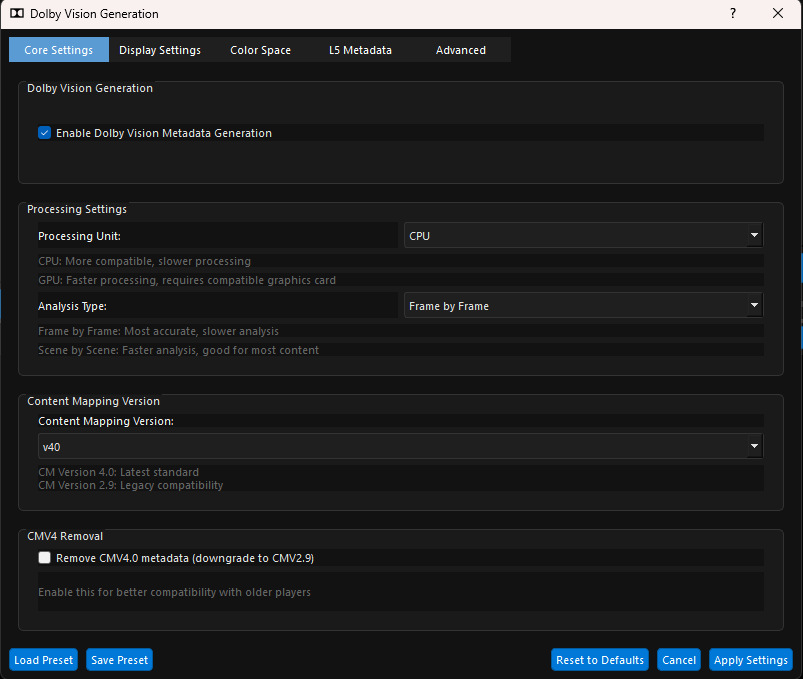Click the 'CMV4 Removal' group title
Screen dimensions: 803x679
[x=65, y=536]
